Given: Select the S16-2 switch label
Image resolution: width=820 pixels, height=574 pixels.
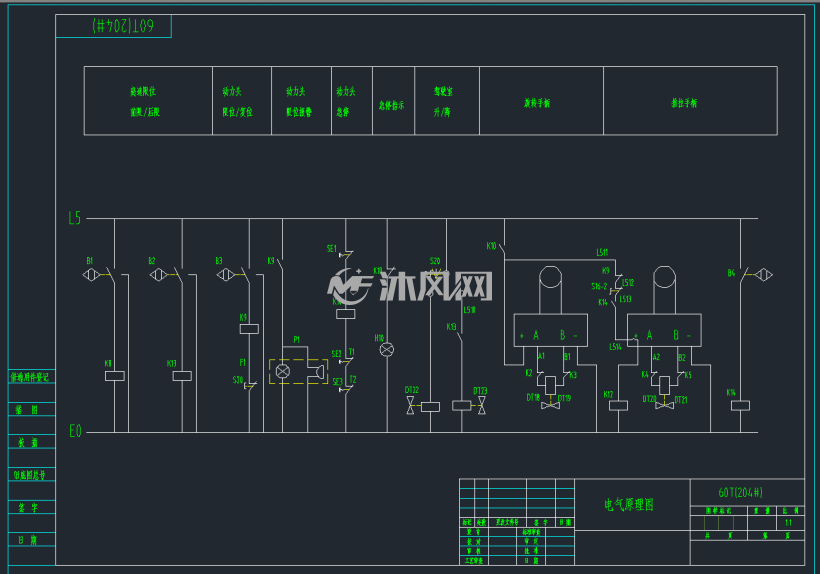Looking at the screenshot, I should 599,286.
